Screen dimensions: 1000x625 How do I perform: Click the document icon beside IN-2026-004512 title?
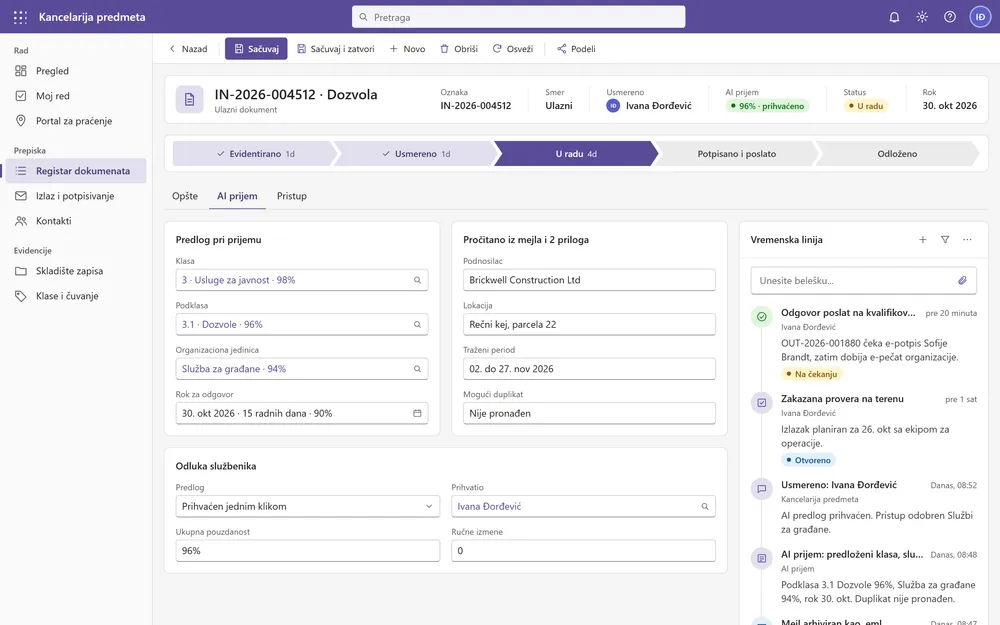tap(189, 99)
